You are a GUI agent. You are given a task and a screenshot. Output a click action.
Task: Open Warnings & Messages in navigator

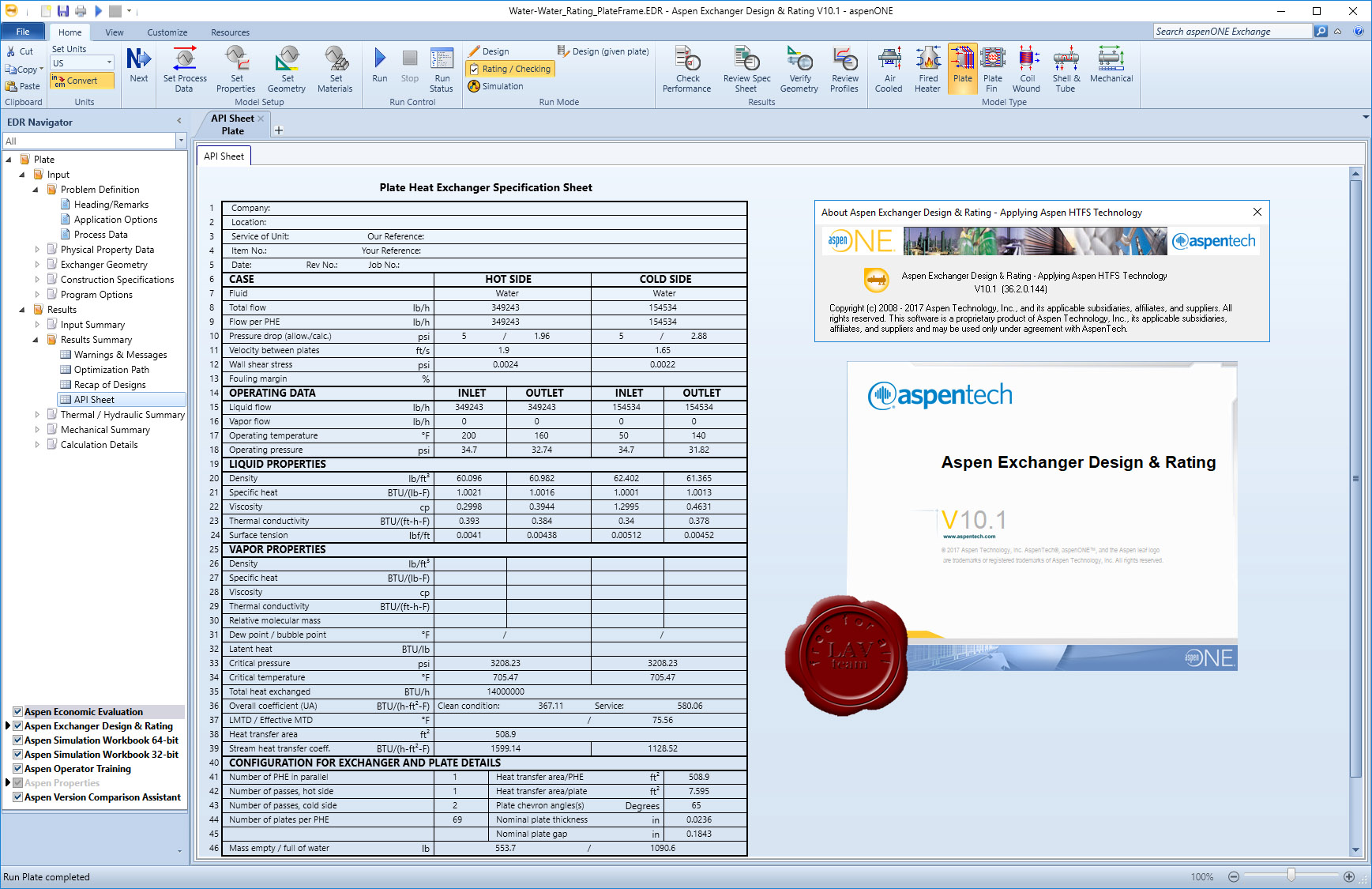[120, 355]
